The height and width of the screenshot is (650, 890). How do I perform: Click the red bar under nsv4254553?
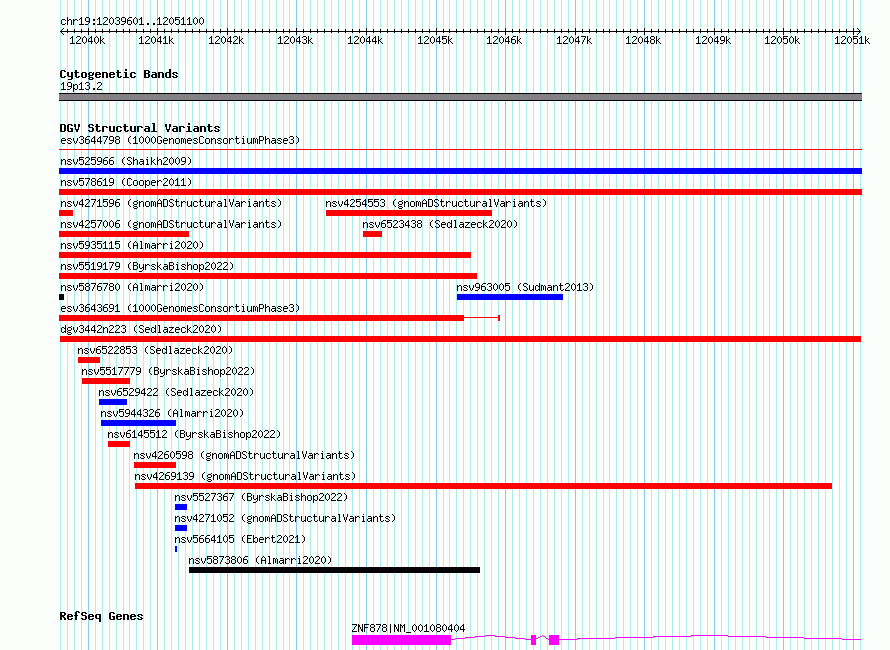[x=409, y=213]
